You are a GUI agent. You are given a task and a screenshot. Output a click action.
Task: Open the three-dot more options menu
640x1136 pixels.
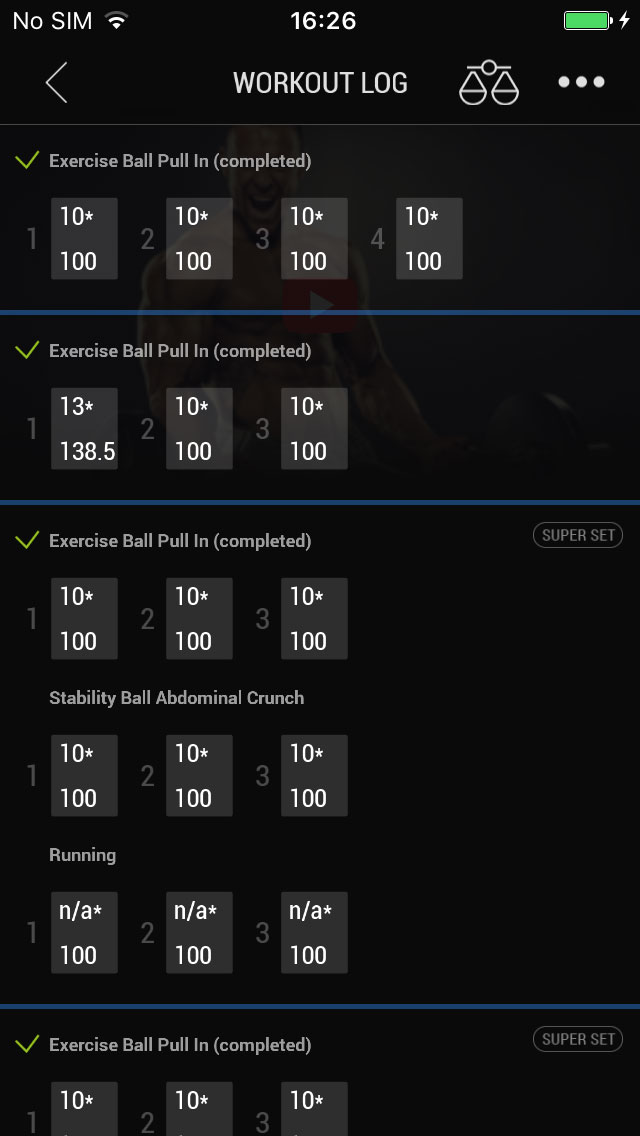(581, 83)
